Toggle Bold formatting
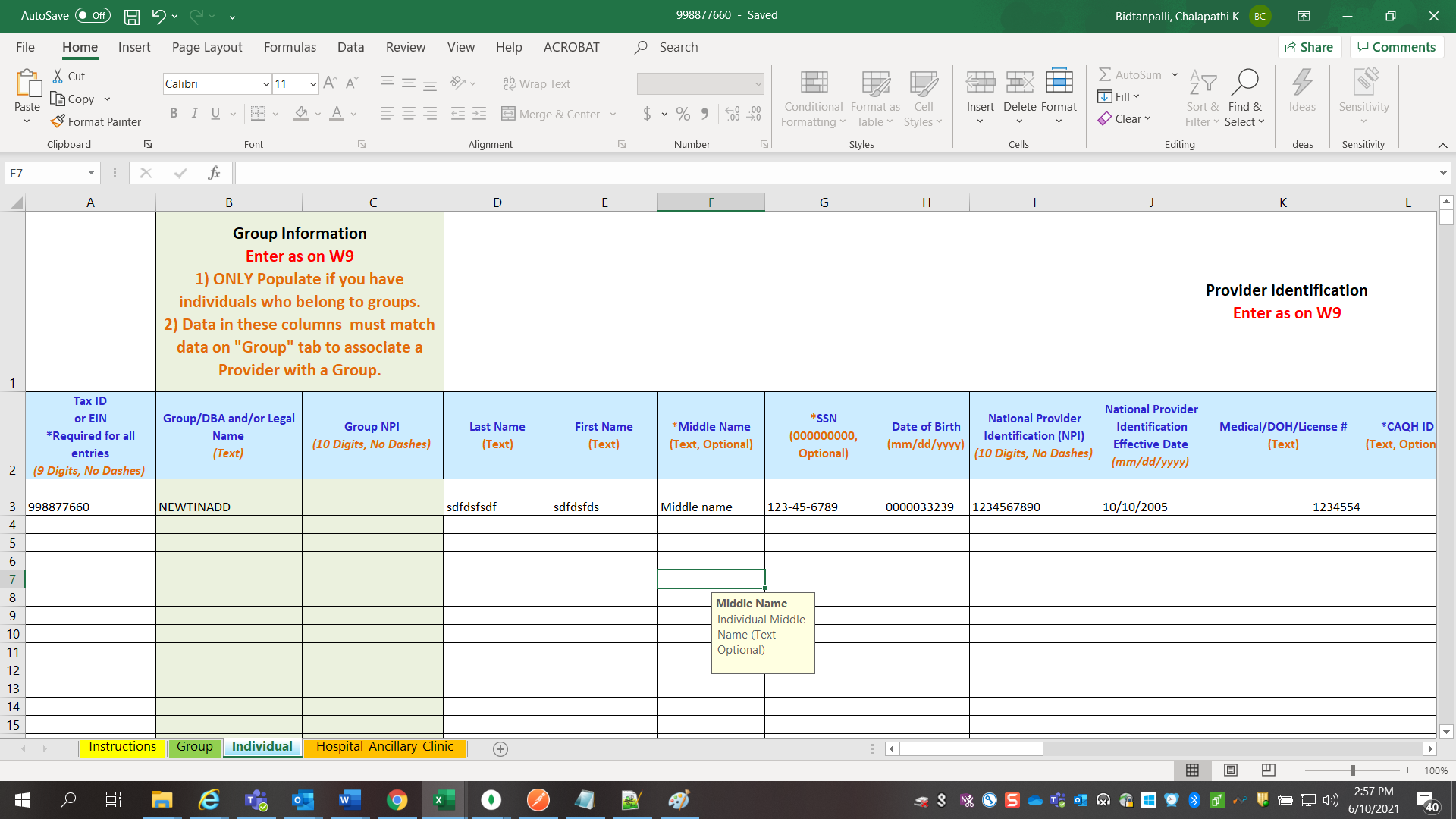The width and height of the screenshot is (1456, 819). 174,114
